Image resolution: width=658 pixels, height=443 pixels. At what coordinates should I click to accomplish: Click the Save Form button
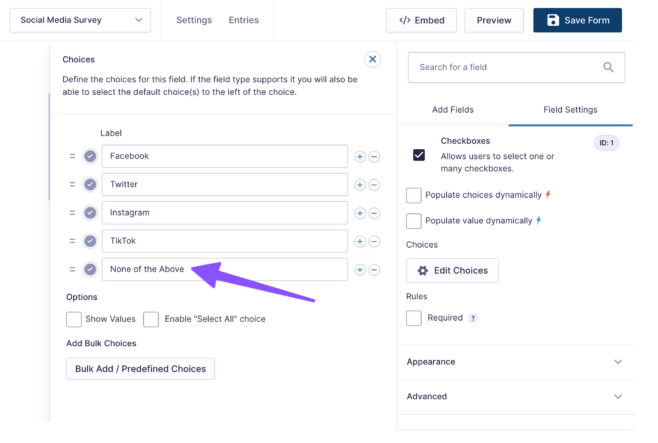(x=577, y=20)
